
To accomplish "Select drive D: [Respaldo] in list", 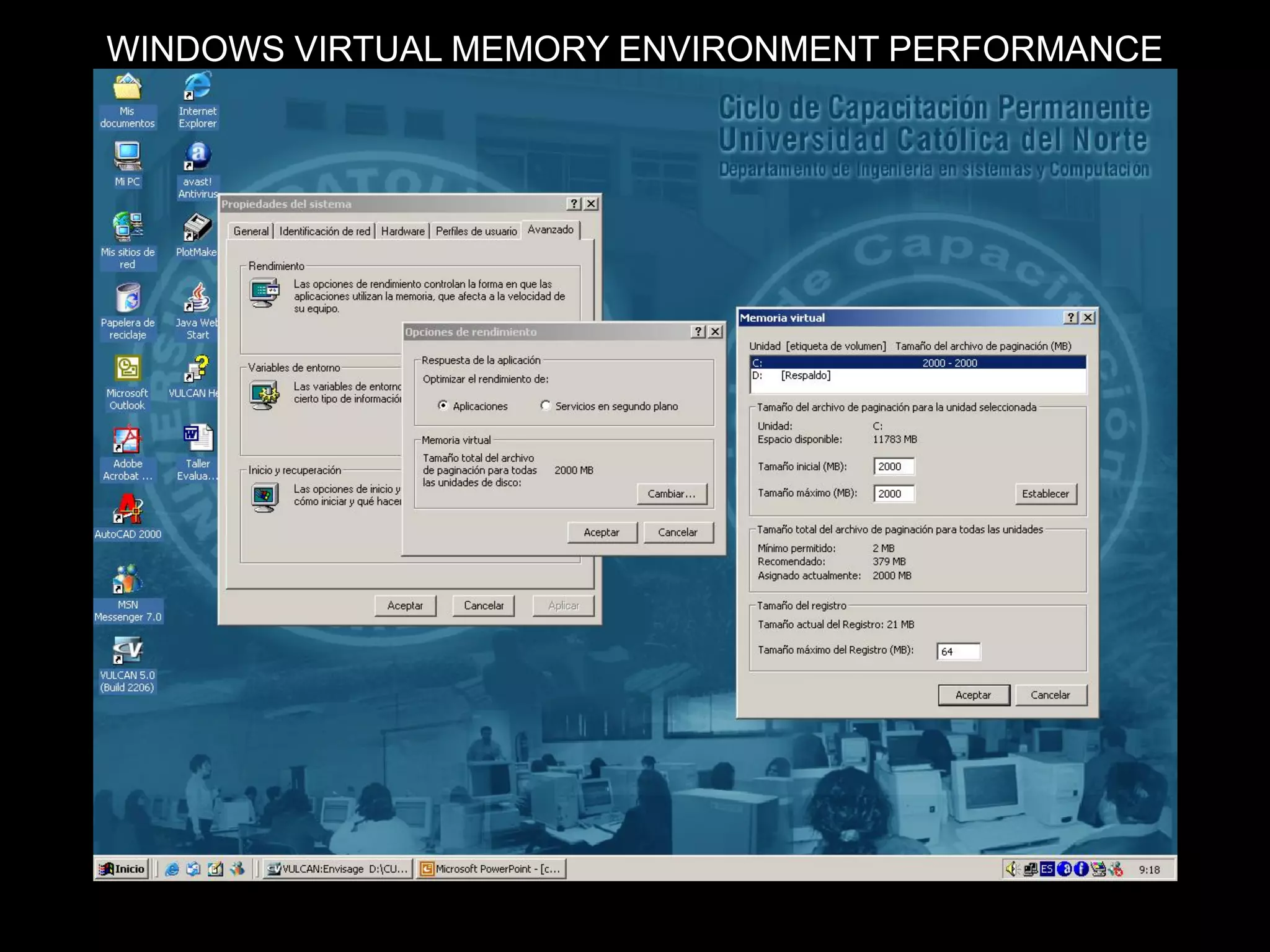I will tap(806, 376).
